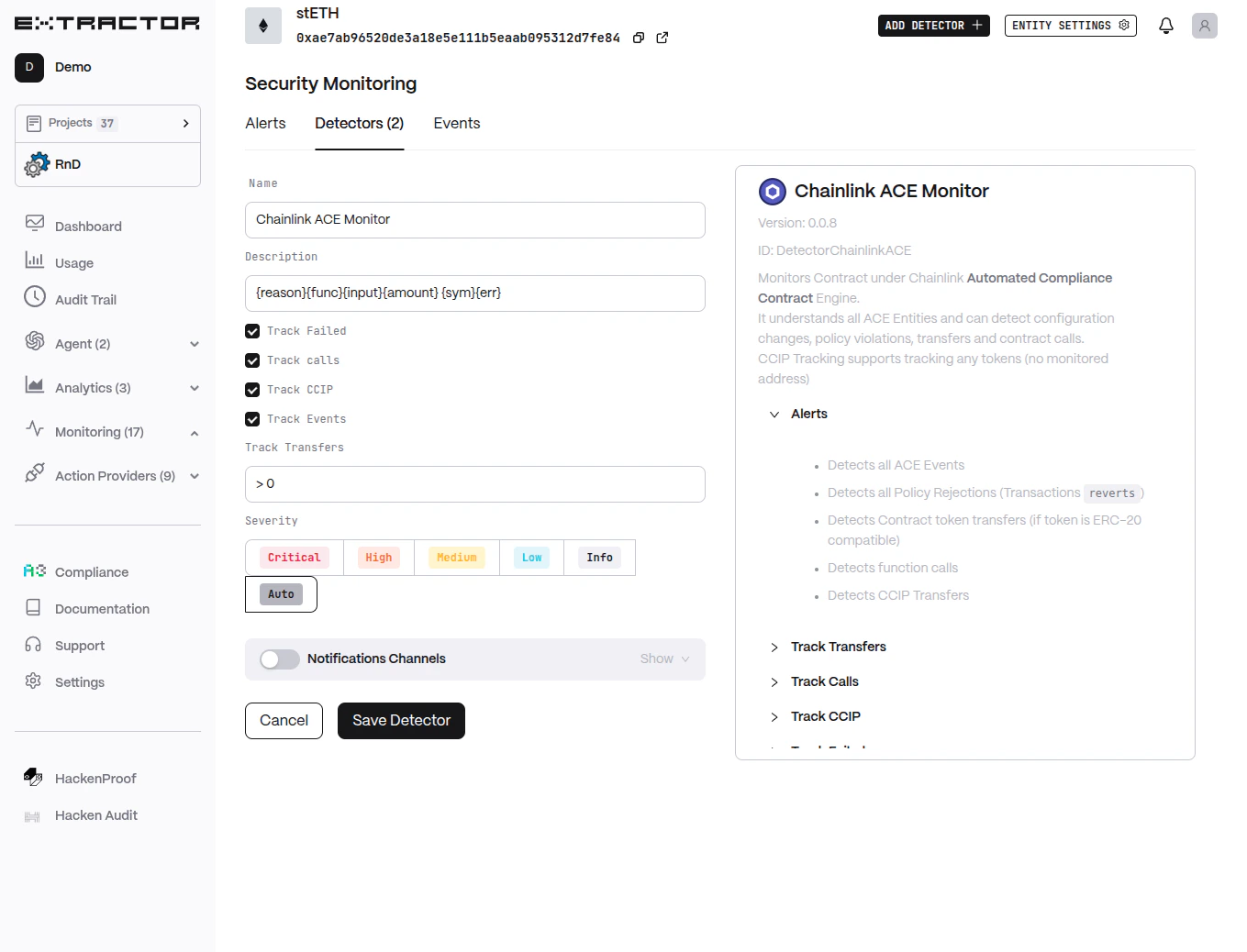This screenshot has width=1247, height=952.
Task: Click Save Detector
Action: (401, 721)
